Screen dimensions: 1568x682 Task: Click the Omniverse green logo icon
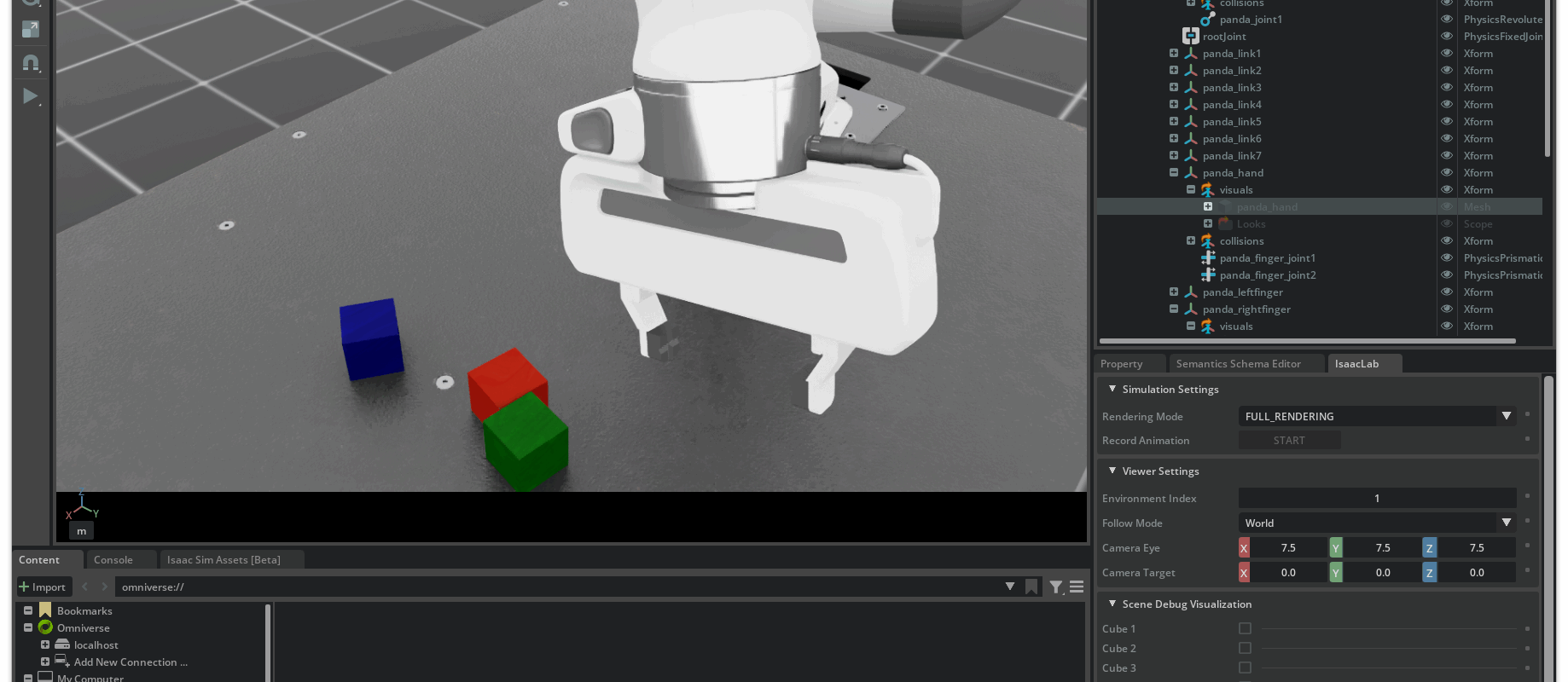(45, 627)
